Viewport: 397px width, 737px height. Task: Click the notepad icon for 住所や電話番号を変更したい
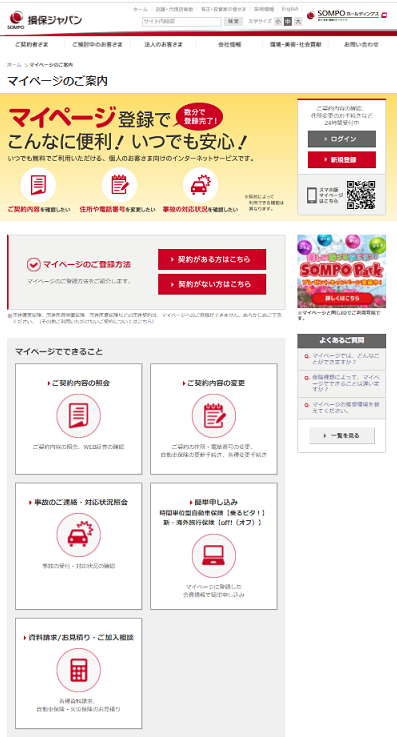(119, 185)
